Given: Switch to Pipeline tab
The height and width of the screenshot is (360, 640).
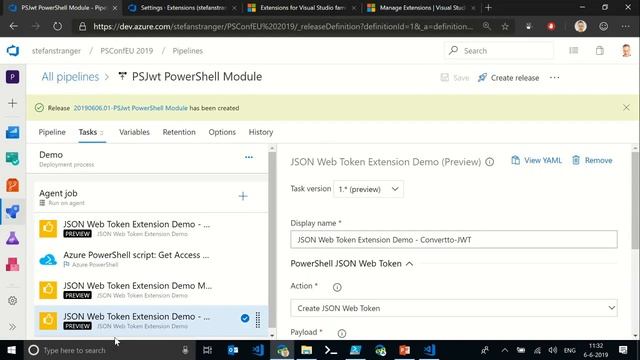Looking at the screenshot, I should [52, 132].
